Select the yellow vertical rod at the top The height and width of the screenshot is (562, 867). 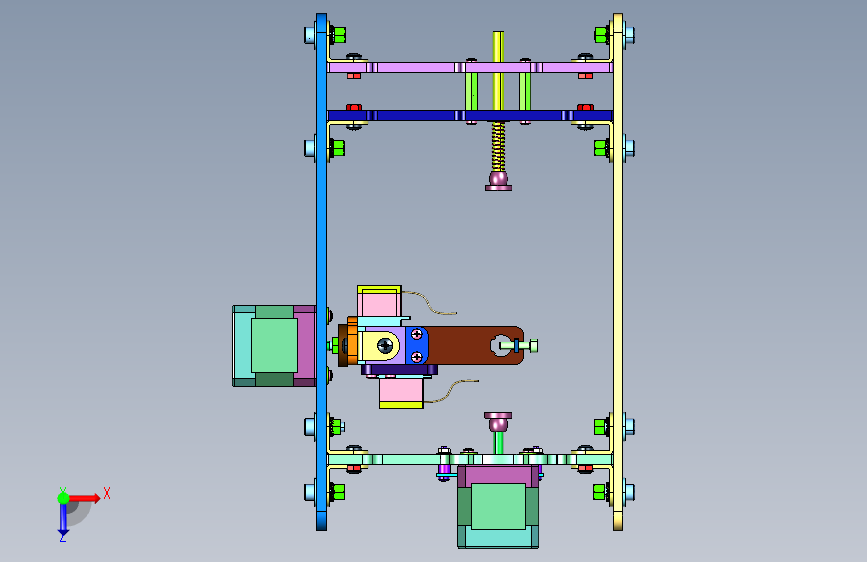pos(498,71)
